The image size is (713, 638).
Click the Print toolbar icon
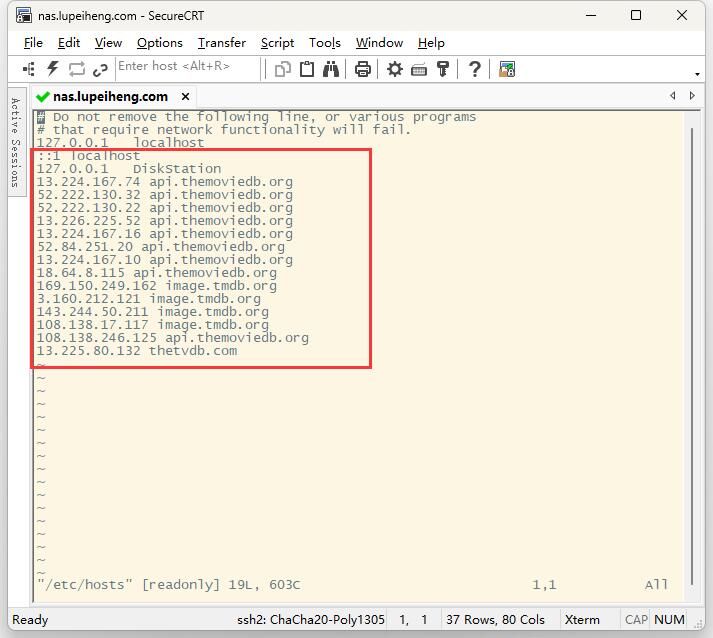click(362, 69)
